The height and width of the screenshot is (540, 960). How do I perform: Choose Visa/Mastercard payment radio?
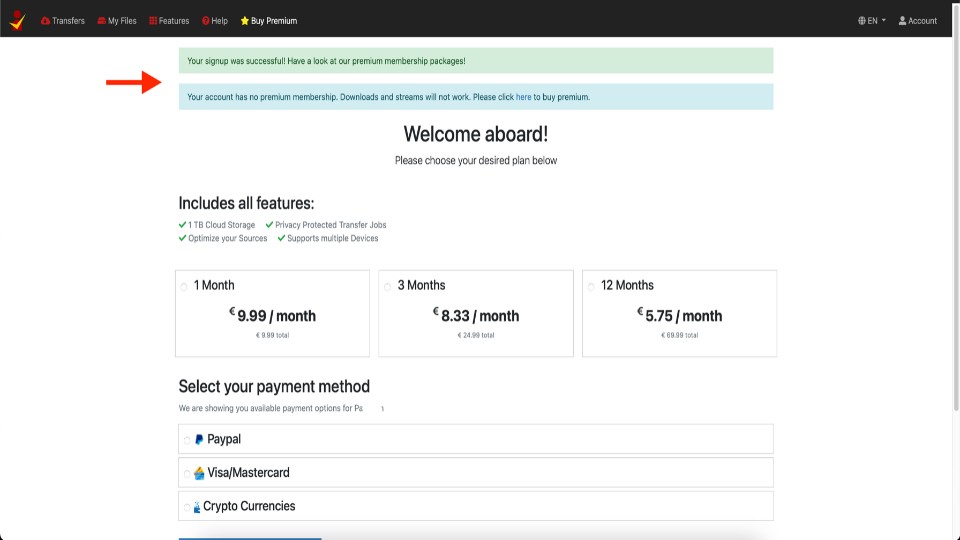coord(187,474)
